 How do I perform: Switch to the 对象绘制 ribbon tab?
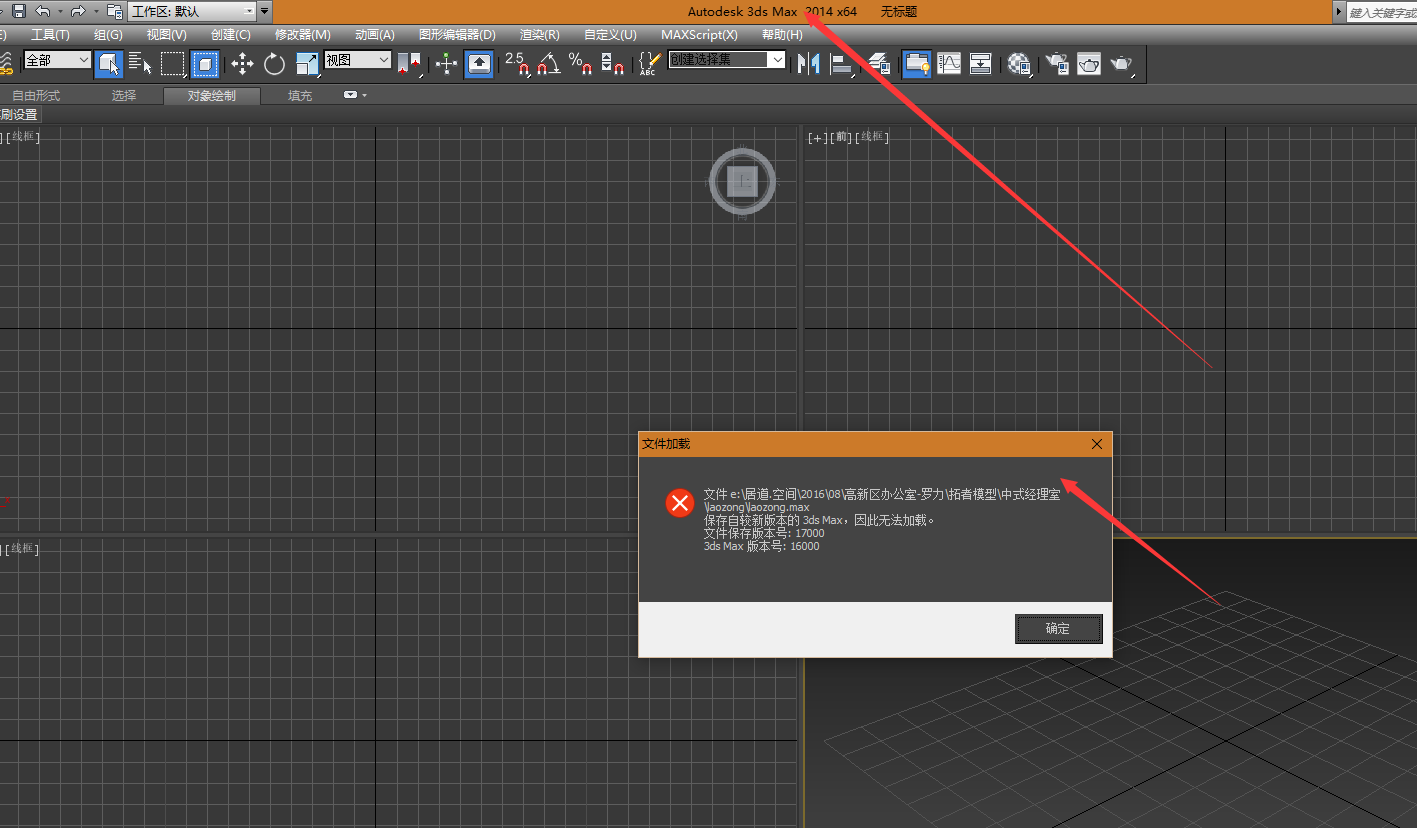pos(212,96)
